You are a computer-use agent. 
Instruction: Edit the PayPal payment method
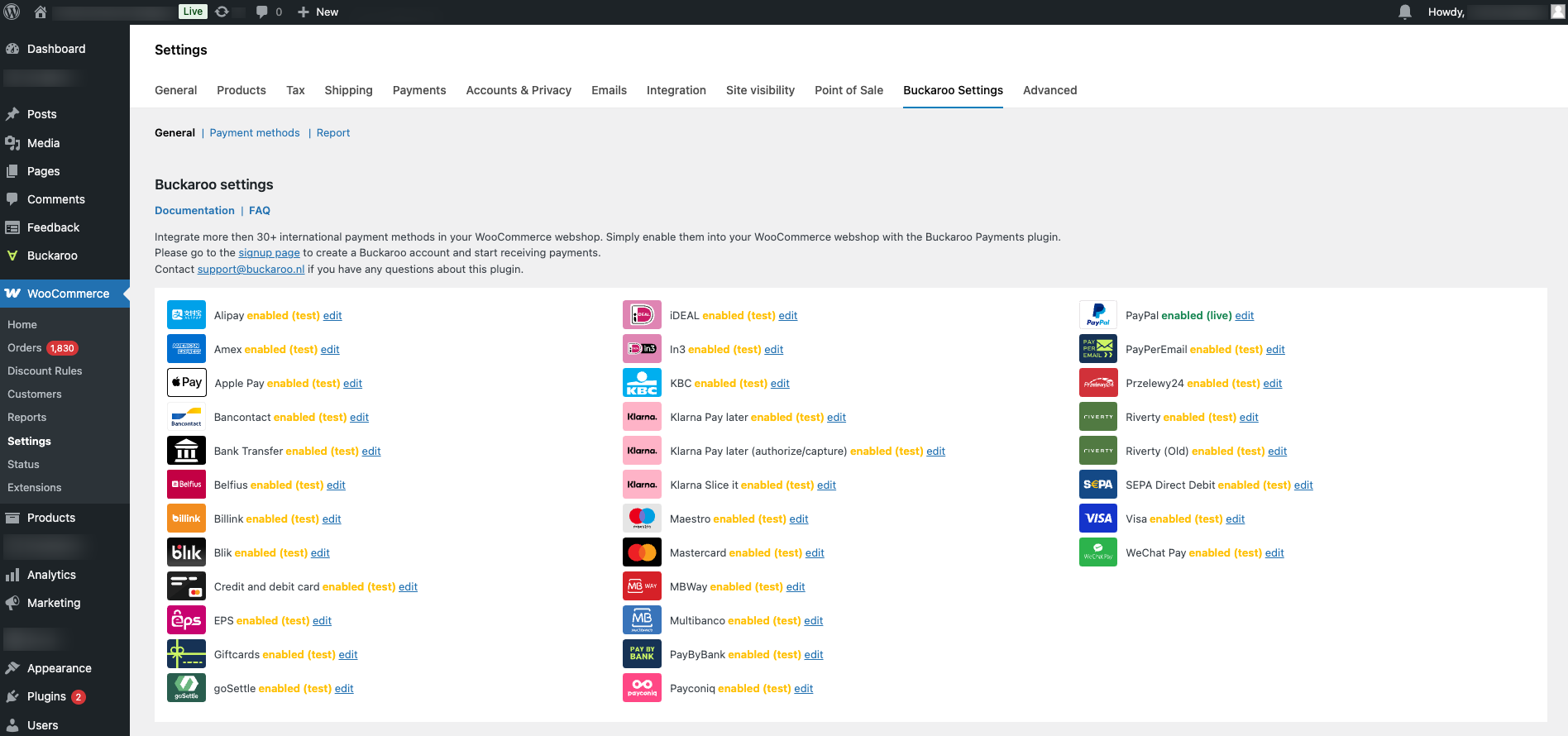click(x=1245, y=315)
